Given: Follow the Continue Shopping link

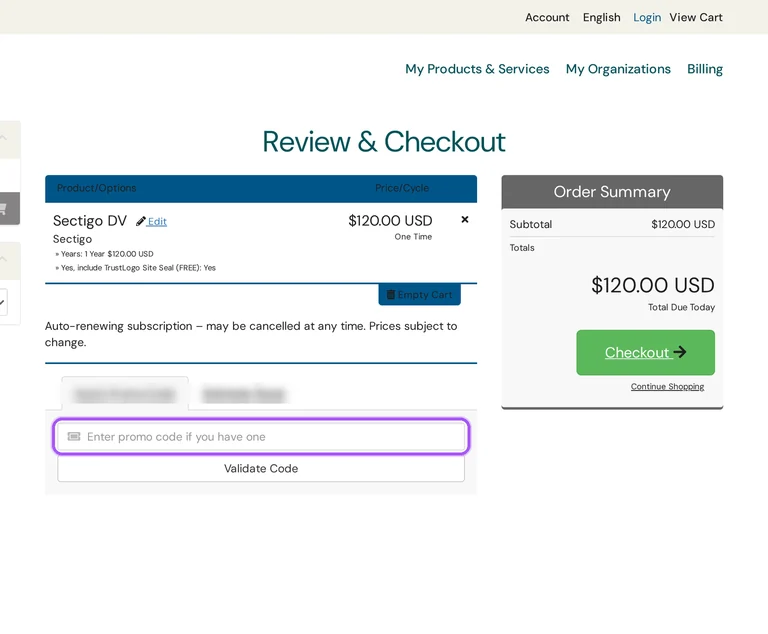Looking at the screenshot, I should [x=667, y=387].
